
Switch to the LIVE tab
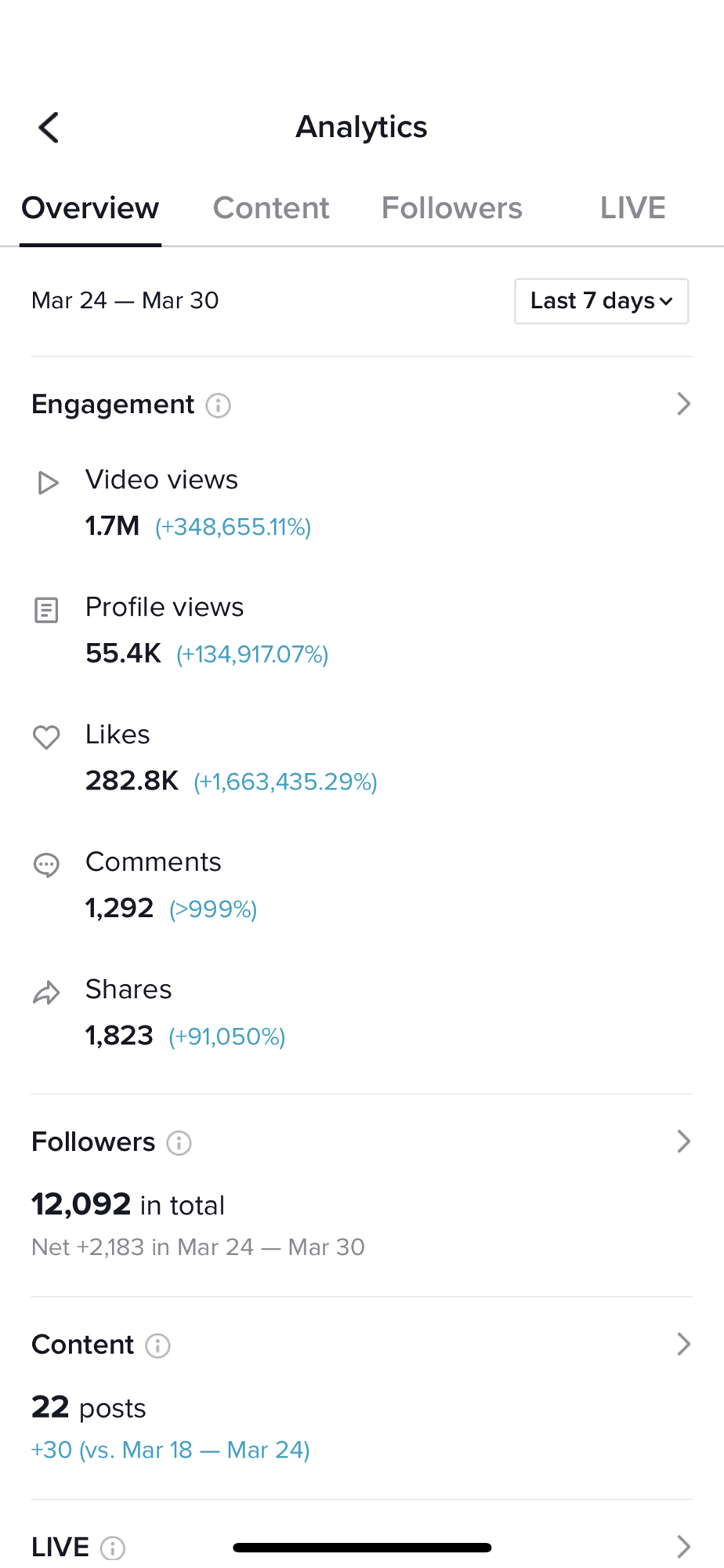pos(632,209)
